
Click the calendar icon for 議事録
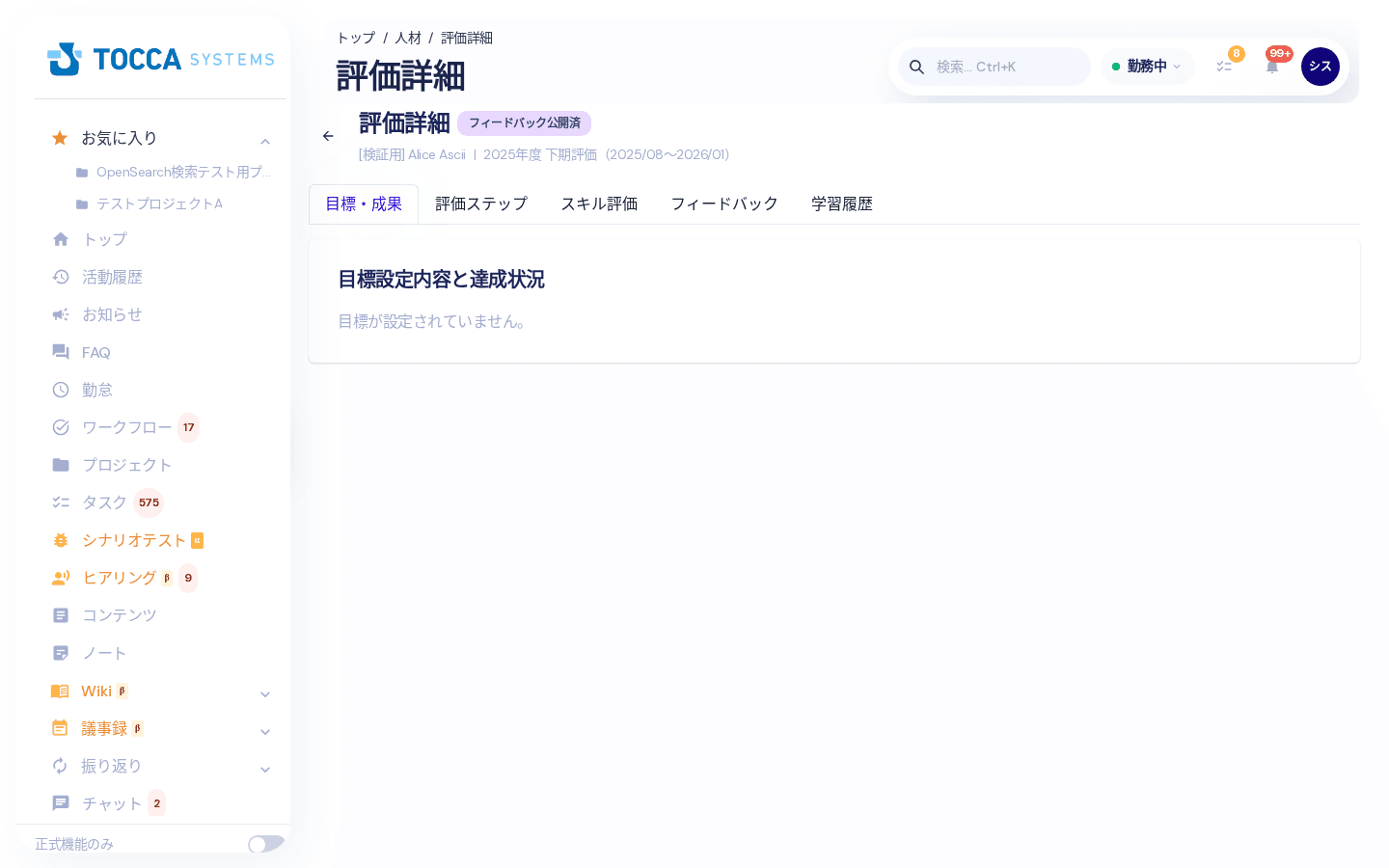tap(60, 728)
